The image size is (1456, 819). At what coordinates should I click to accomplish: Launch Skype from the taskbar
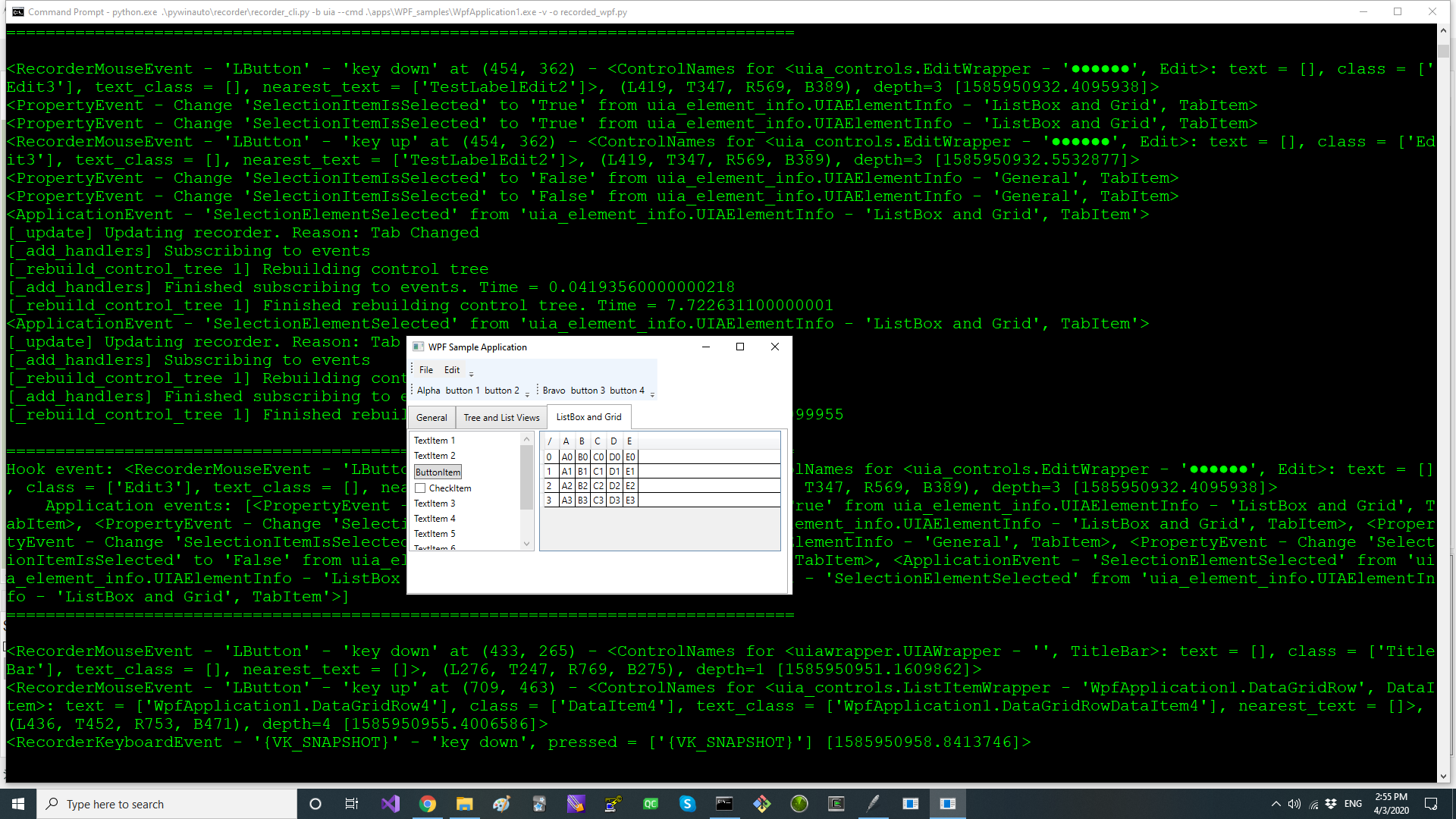coord(688,804)
